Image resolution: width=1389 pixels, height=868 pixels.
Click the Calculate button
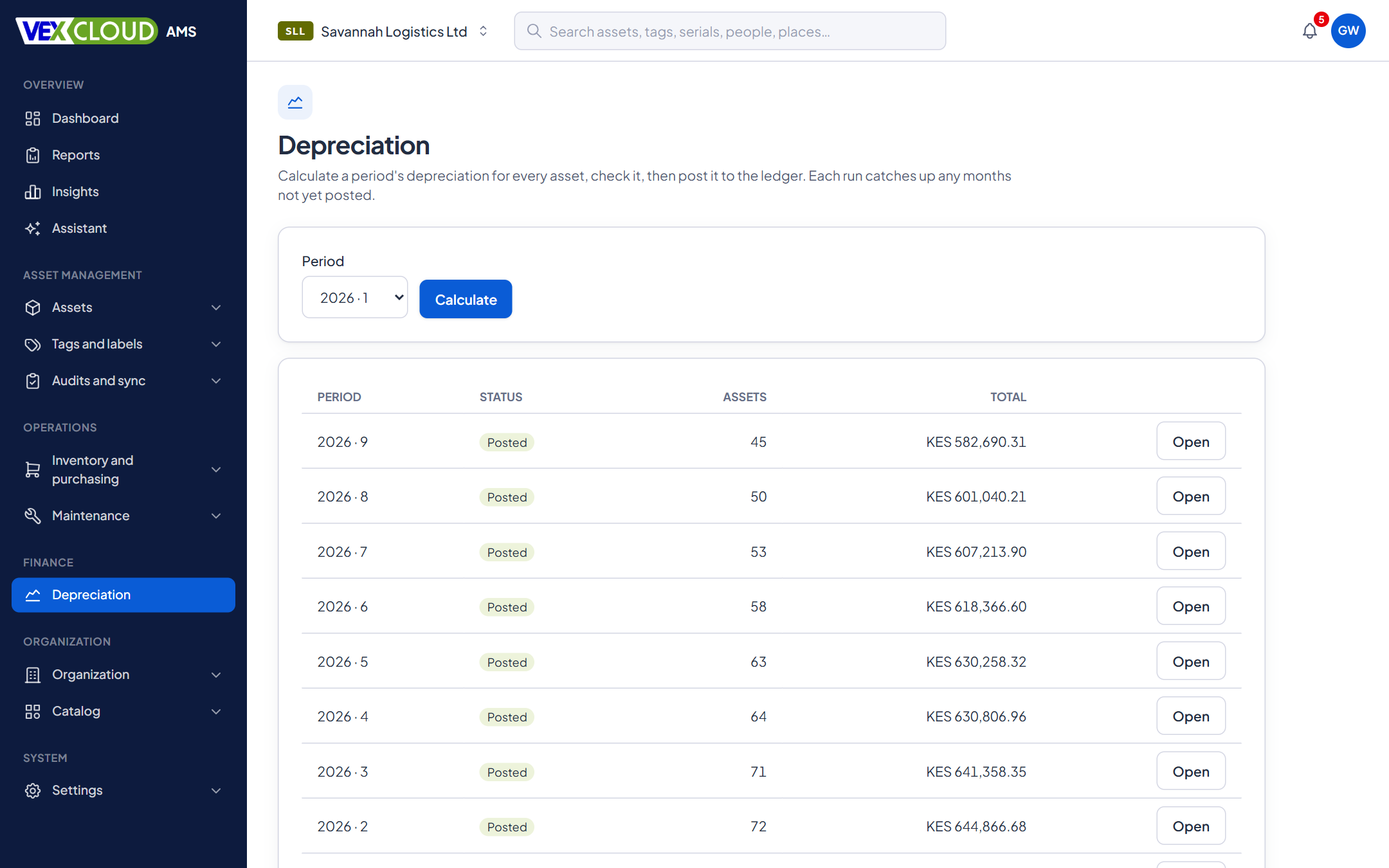(x=466, y=299)
